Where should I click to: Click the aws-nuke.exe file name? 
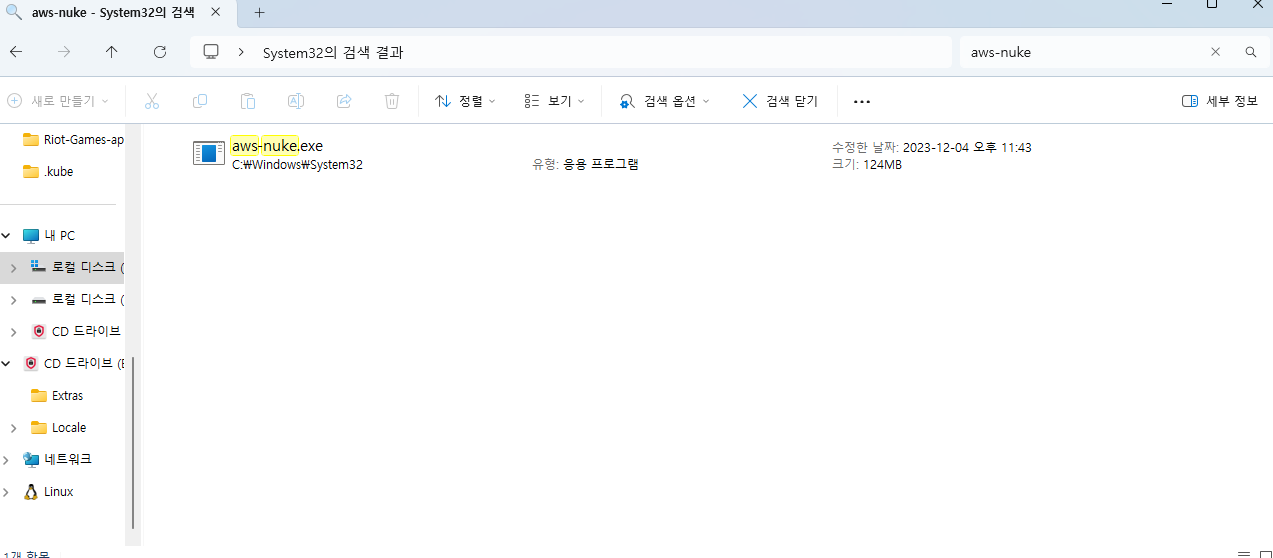point(277,146)
